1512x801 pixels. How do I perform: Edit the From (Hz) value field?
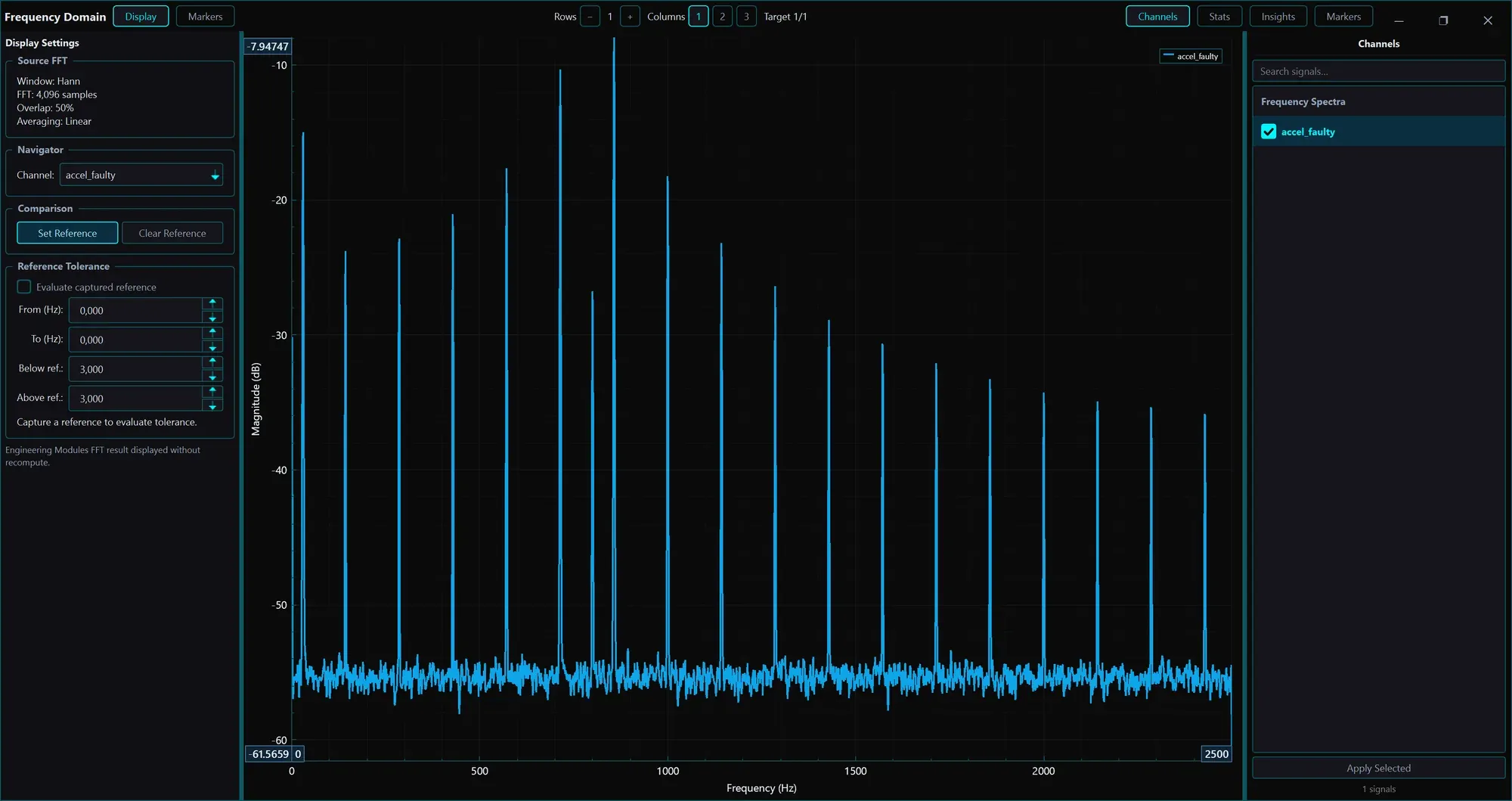[x=135, y=310]
